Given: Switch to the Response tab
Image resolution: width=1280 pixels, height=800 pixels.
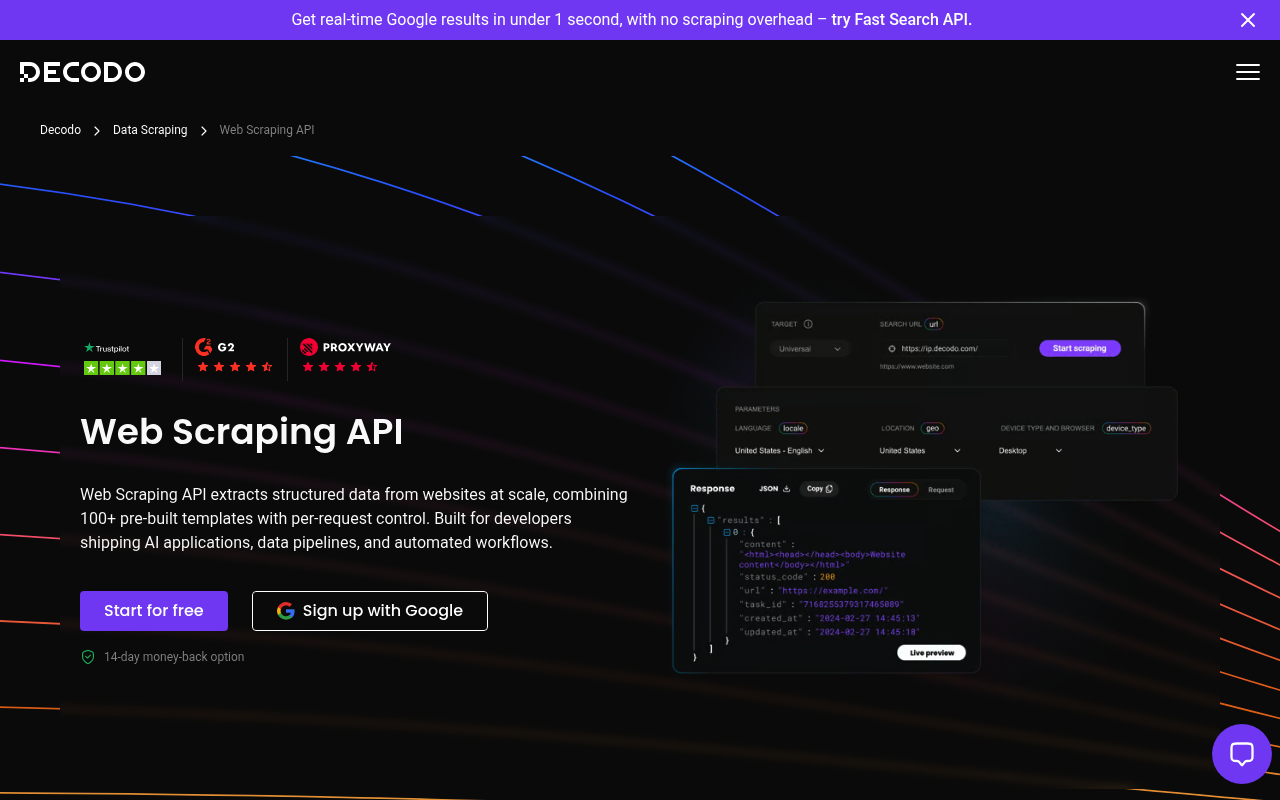Looking at the screenshot, I should tap(894, 490).
